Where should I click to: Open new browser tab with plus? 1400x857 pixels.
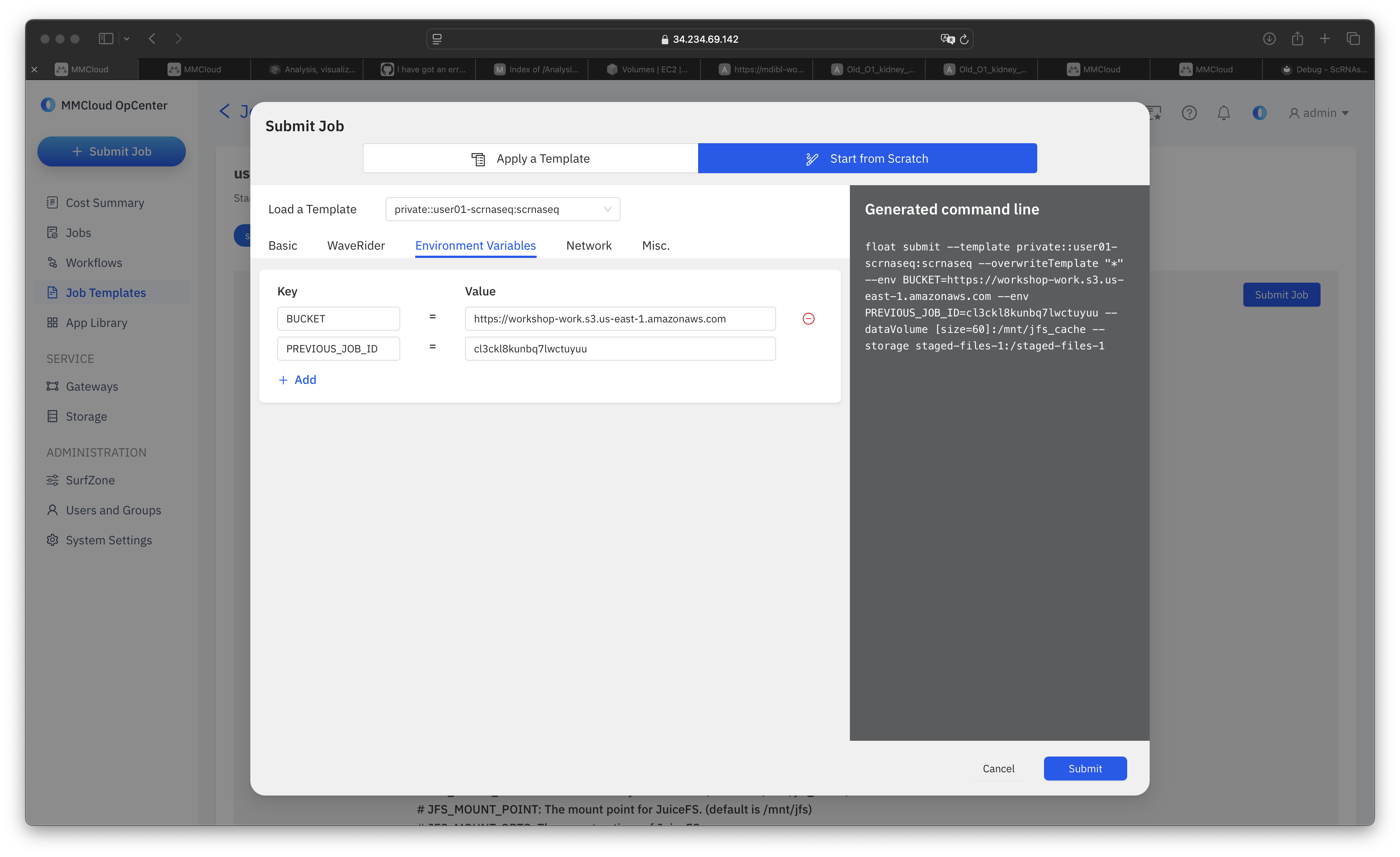(x=1324, y=39)
